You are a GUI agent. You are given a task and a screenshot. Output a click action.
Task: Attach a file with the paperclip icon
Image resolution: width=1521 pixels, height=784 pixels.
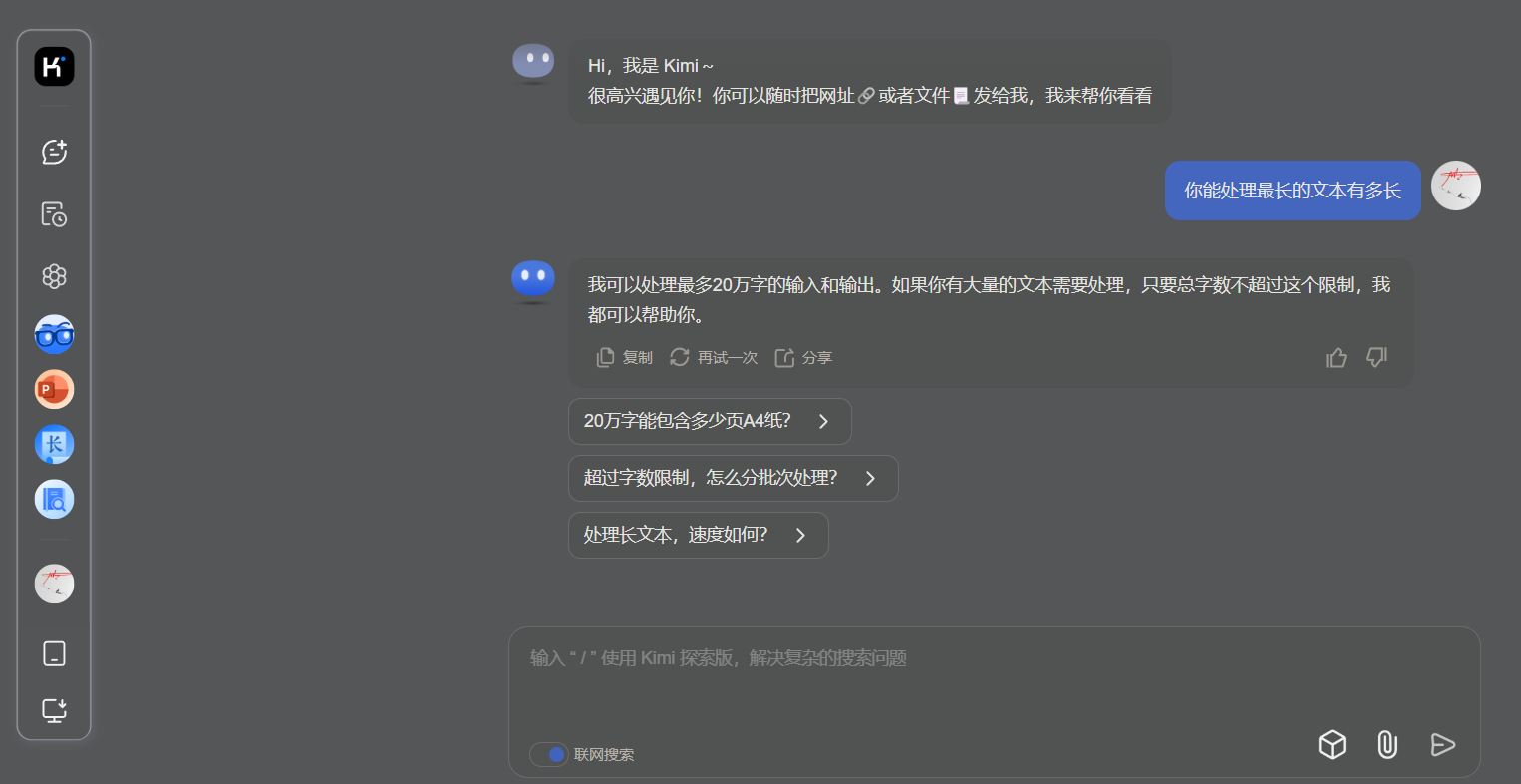(1387, 744)
